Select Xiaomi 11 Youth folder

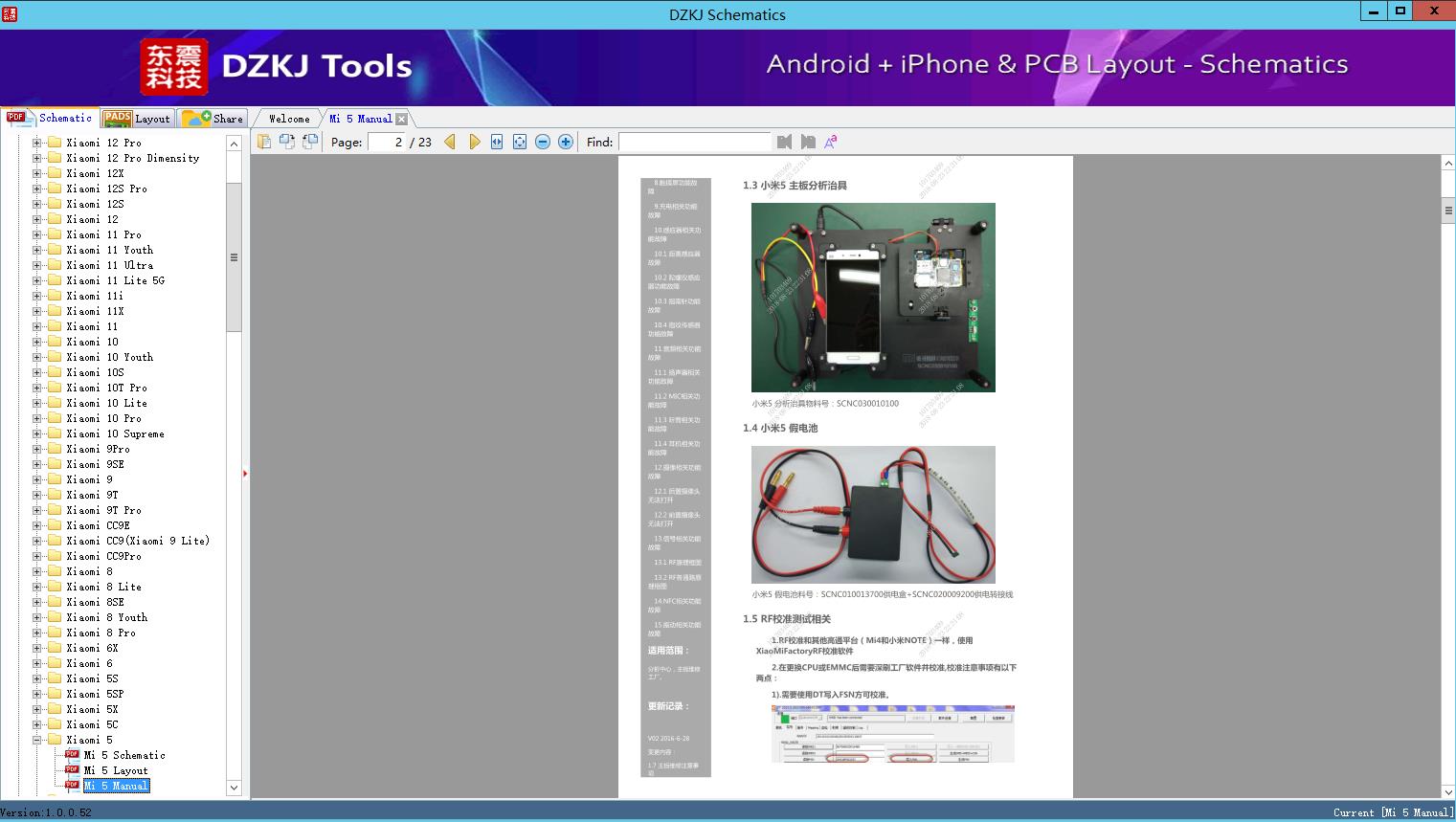click(109, 250)
